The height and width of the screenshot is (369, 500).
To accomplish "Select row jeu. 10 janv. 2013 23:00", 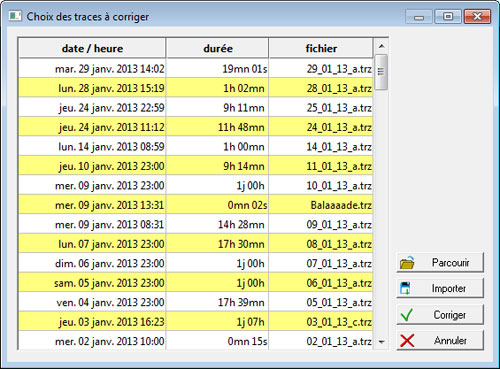I will (x=196, y=166).
